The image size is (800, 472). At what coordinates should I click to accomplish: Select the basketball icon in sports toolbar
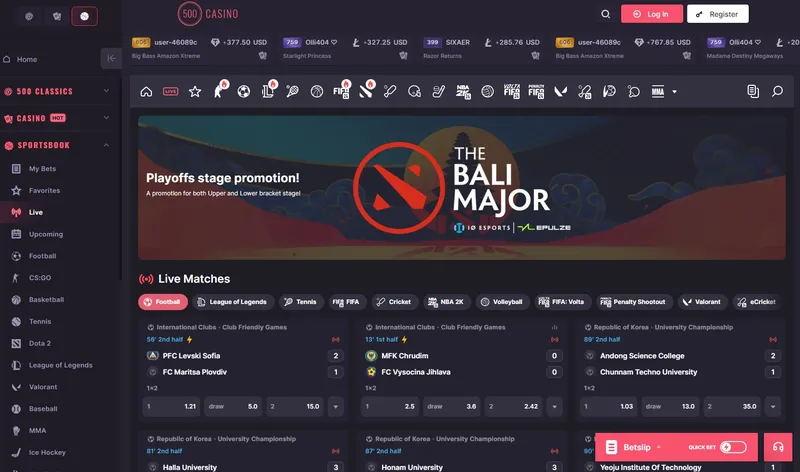pyautogui.click(x=316, y=91)
